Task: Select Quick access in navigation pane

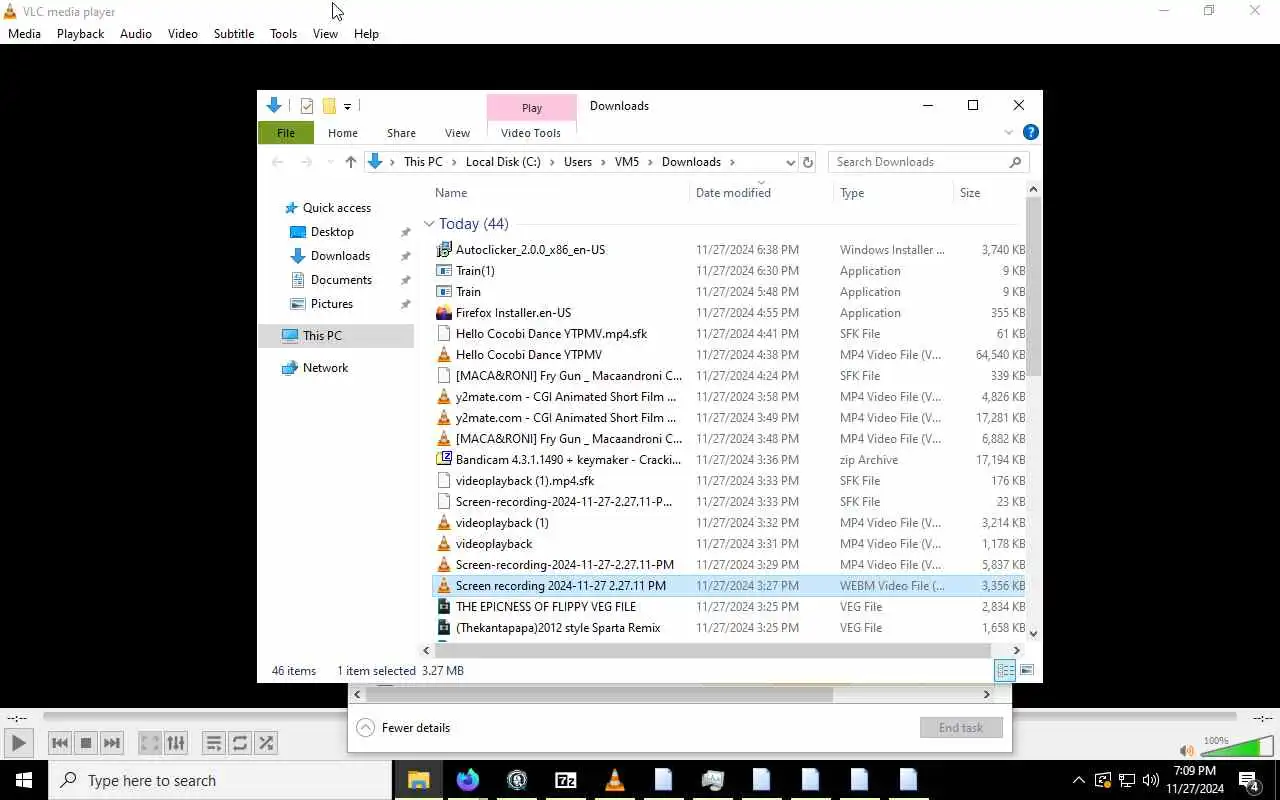Action: pos(336,208)
